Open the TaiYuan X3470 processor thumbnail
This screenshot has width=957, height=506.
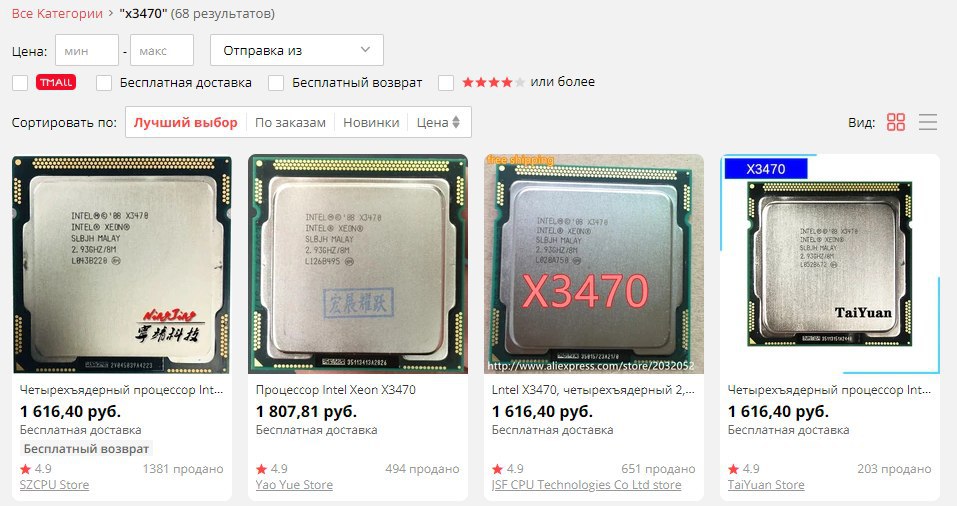point(830,264)
